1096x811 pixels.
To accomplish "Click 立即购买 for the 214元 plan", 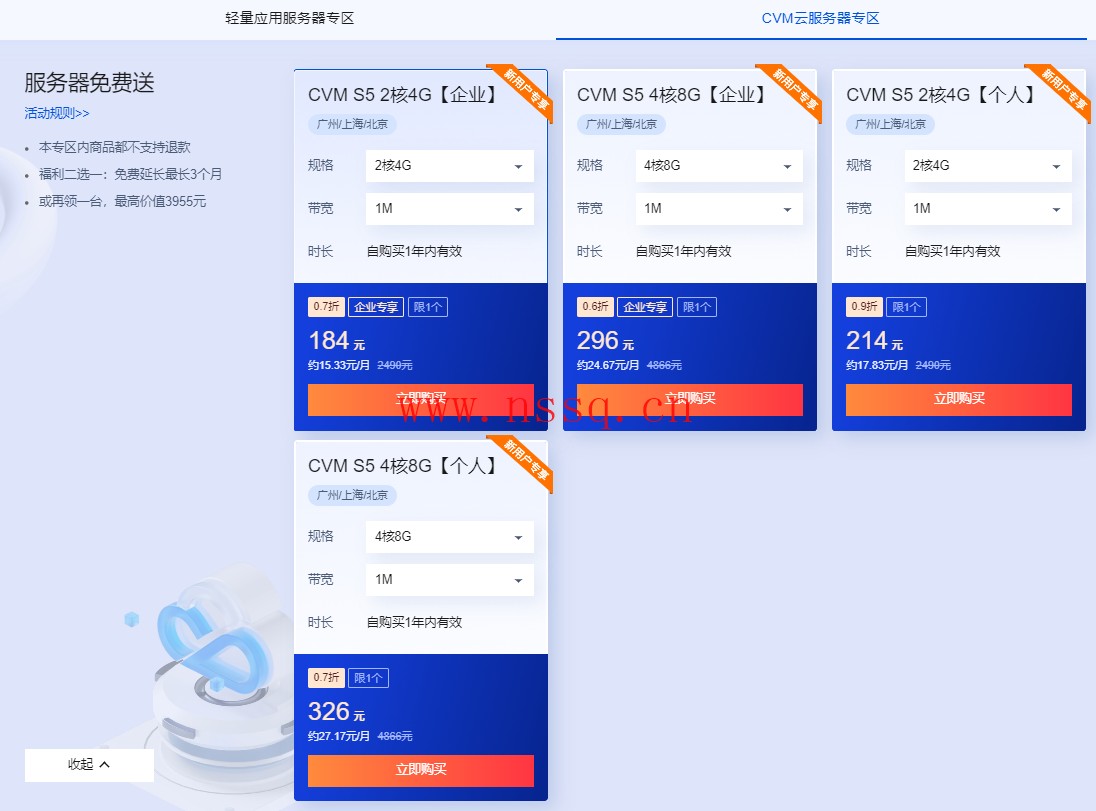I will pos(958,399).
